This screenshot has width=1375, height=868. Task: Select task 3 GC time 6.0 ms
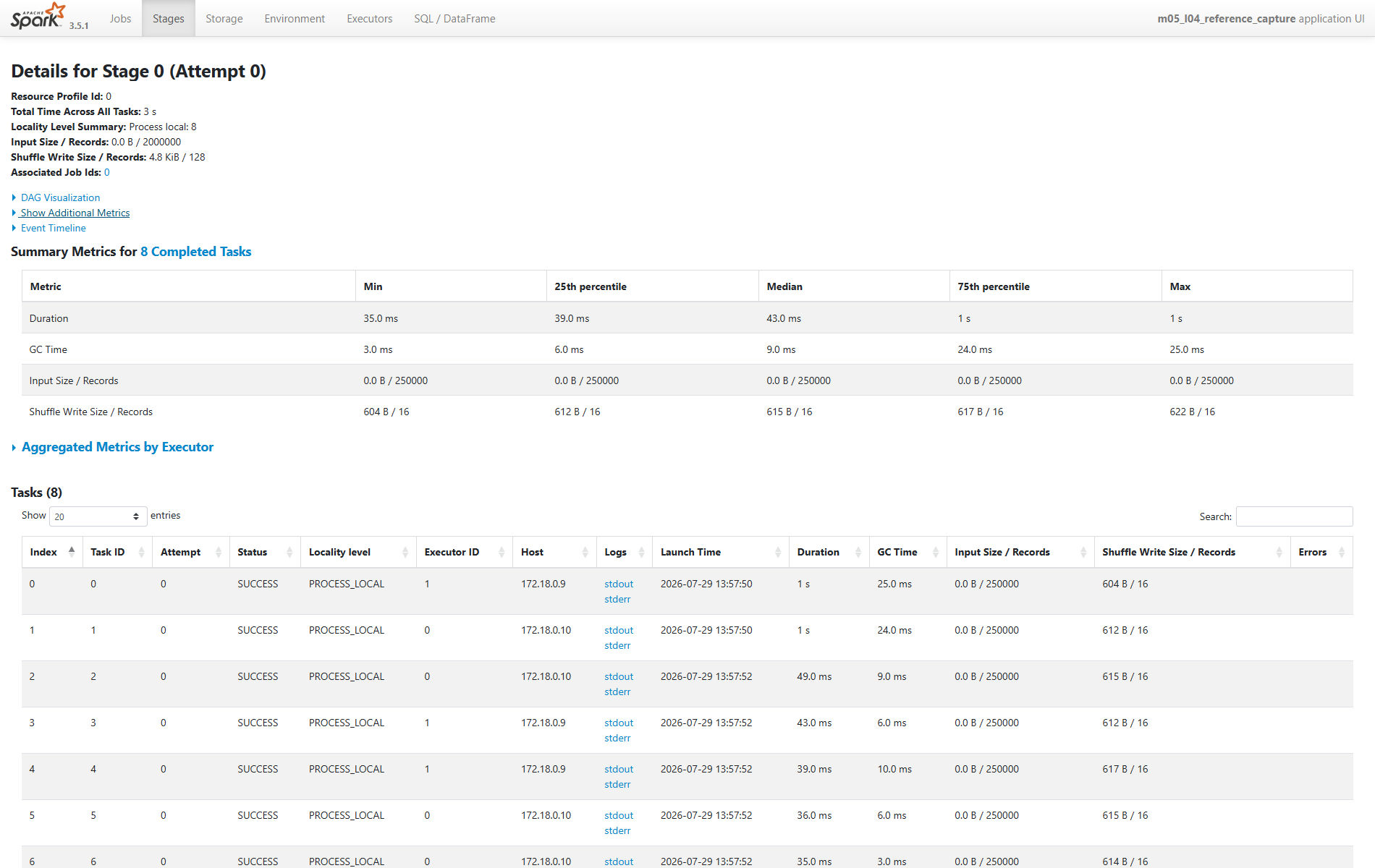pyautogui.click(x=892, y=723)
